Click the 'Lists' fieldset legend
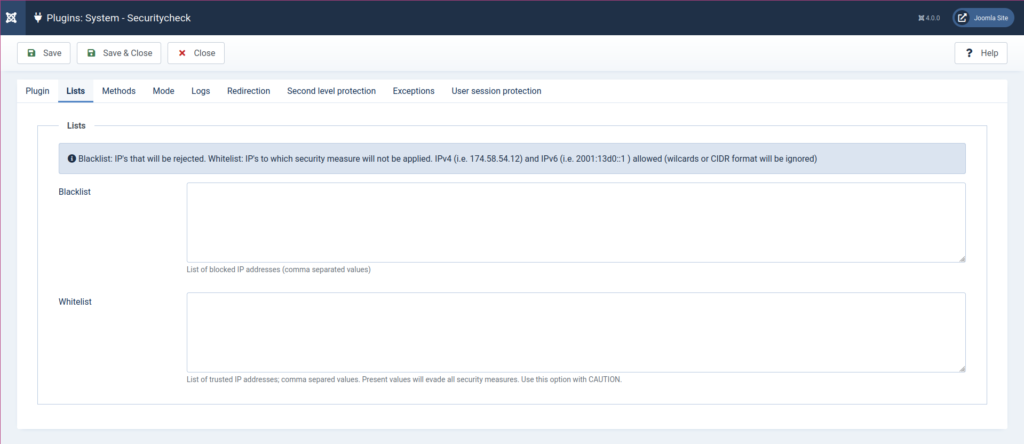1024x444 pixels. pos(76,125)
